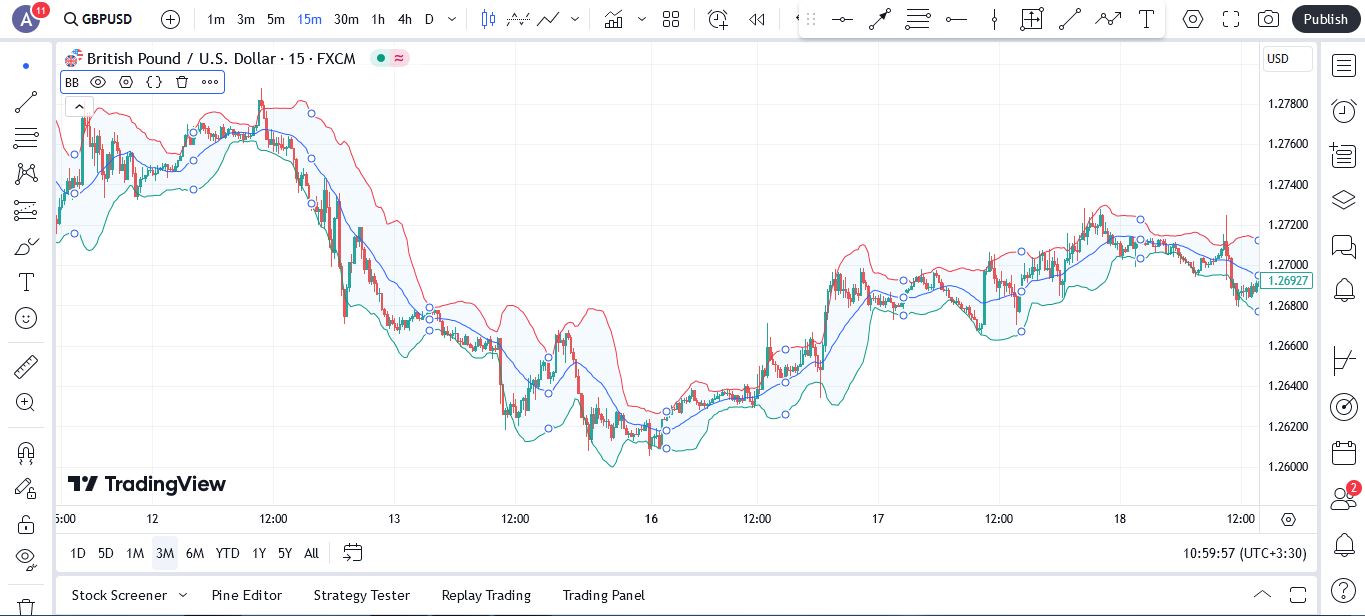Collapse the indicator legend chevron under BB
The image size is (1365, 616).
click(78, 107)
